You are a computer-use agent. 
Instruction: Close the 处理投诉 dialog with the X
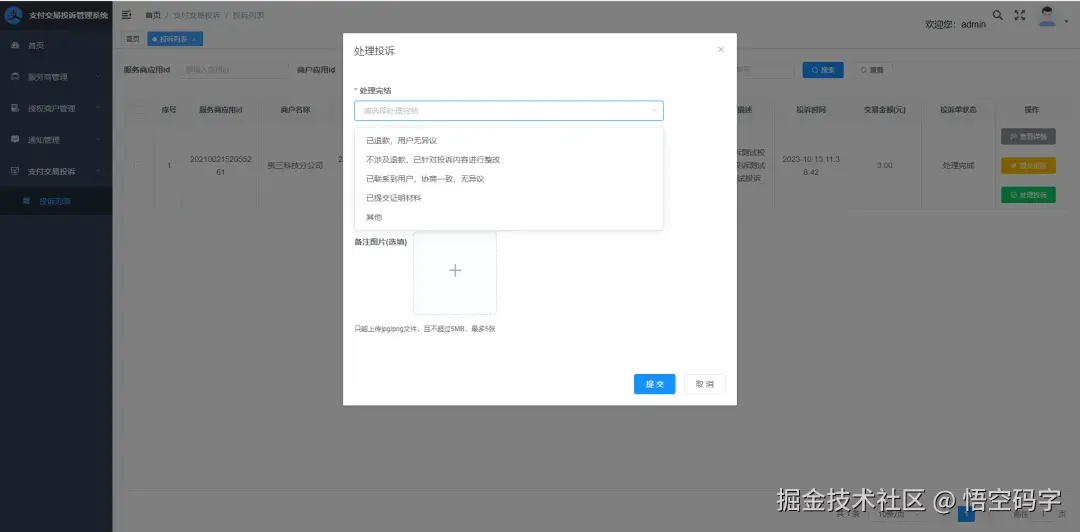click(720, 50)
